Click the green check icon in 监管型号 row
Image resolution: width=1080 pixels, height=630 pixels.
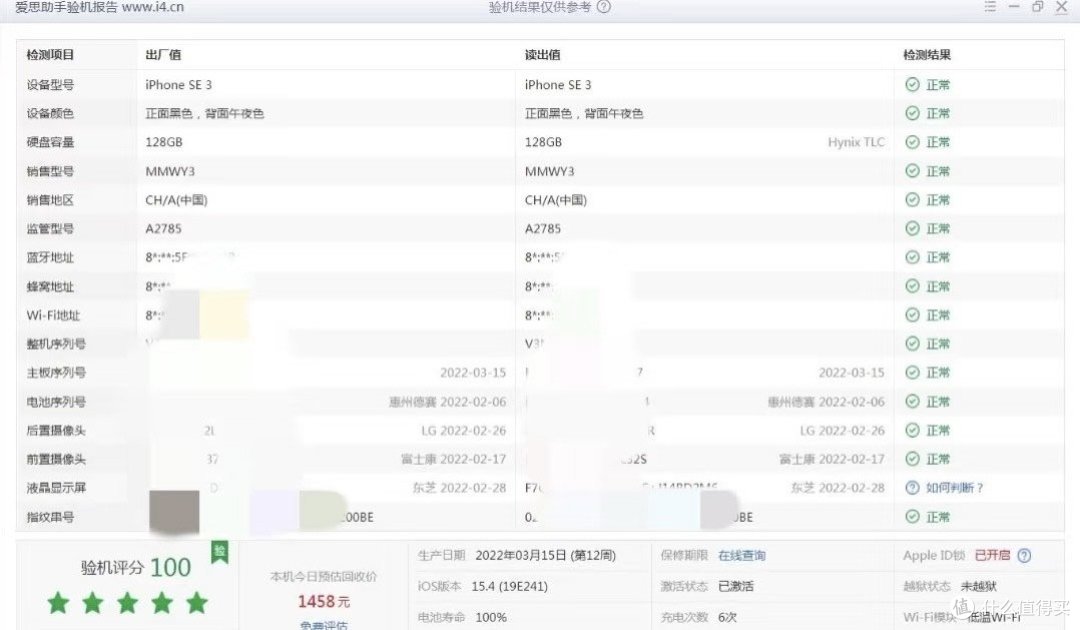point(912,229)
